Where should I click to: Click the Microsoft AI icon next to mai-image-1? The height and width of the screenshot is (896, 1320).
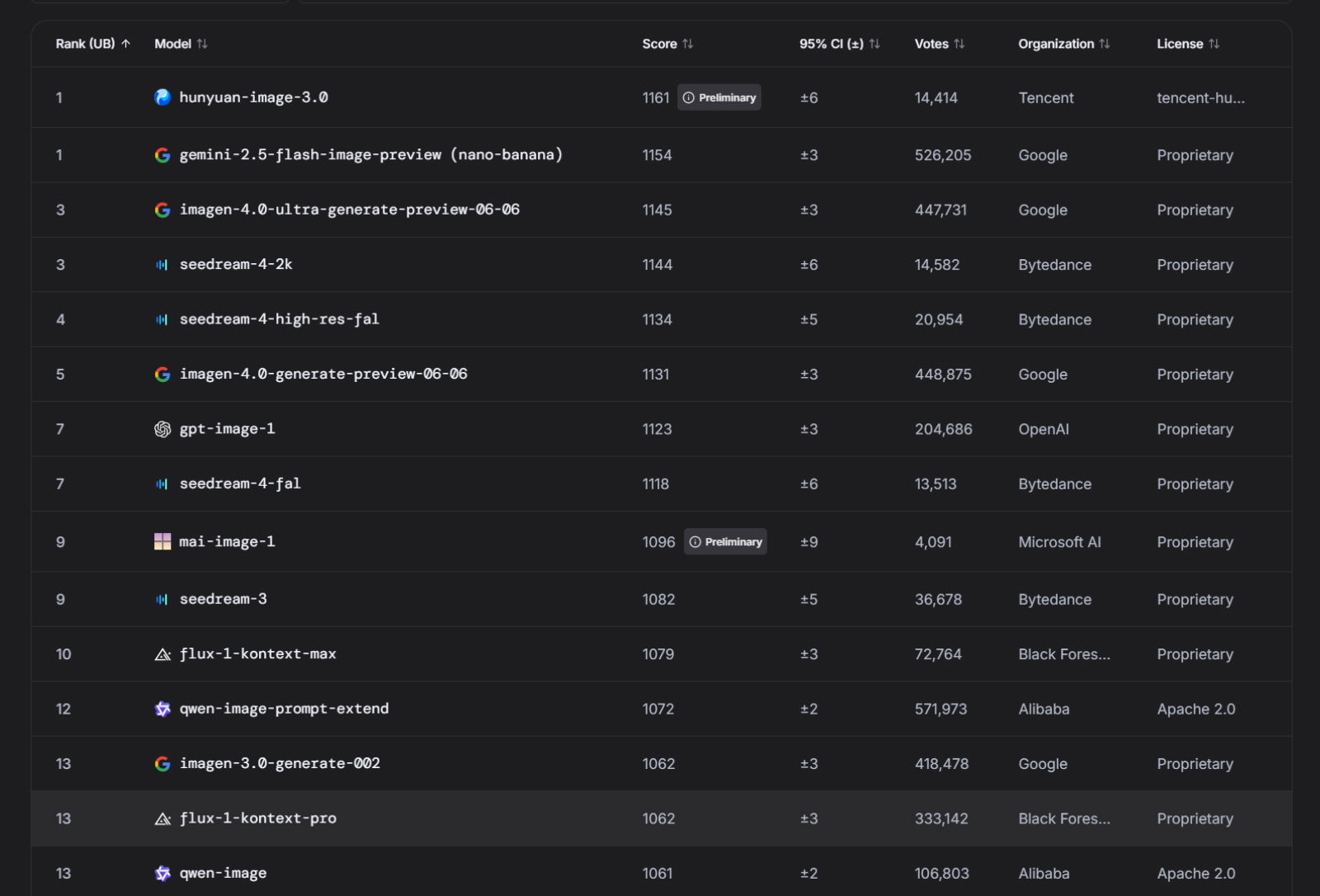pos(163,541)
